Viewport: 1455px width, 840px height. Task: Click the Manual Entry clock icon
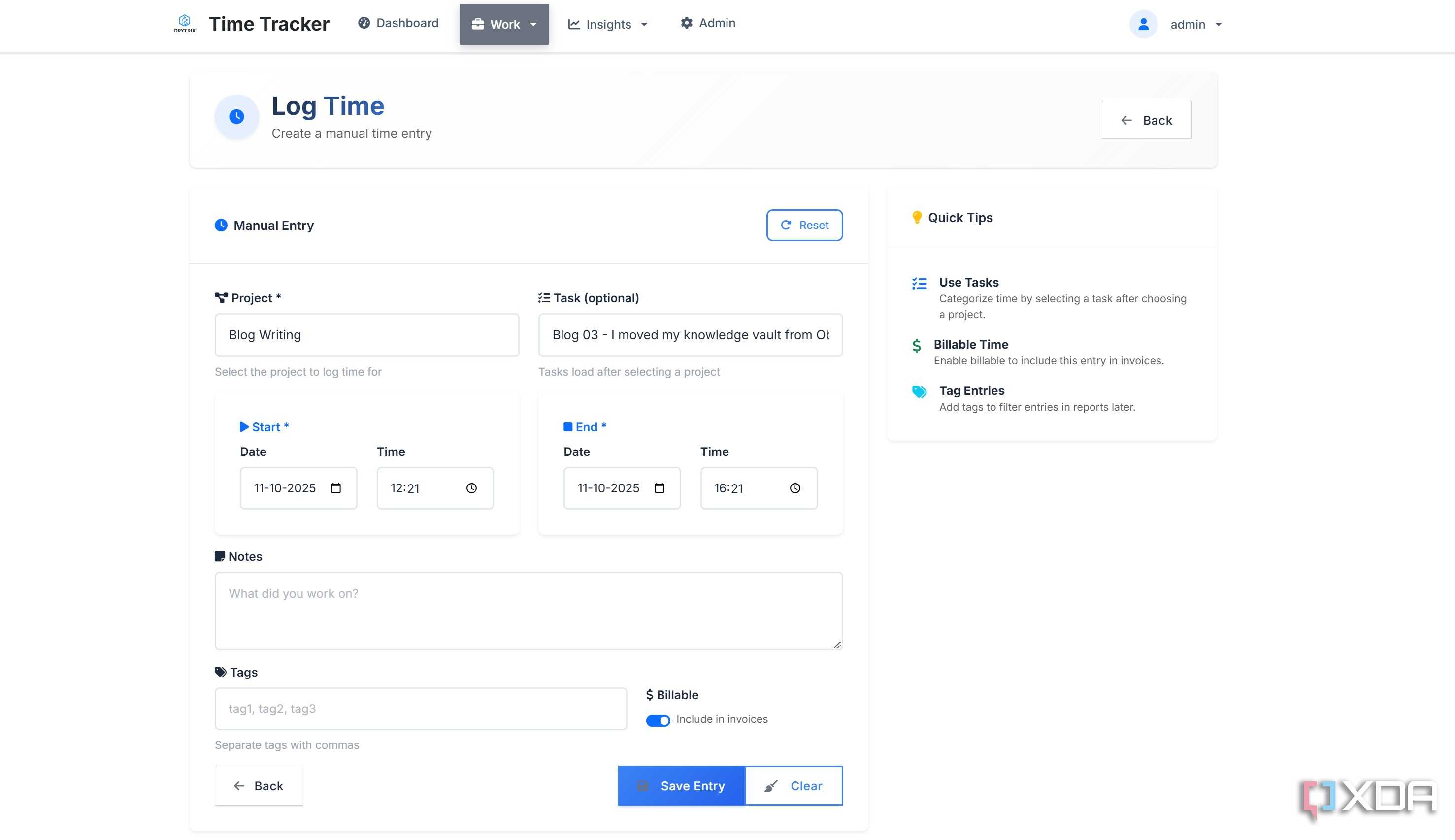coord(221,225)
